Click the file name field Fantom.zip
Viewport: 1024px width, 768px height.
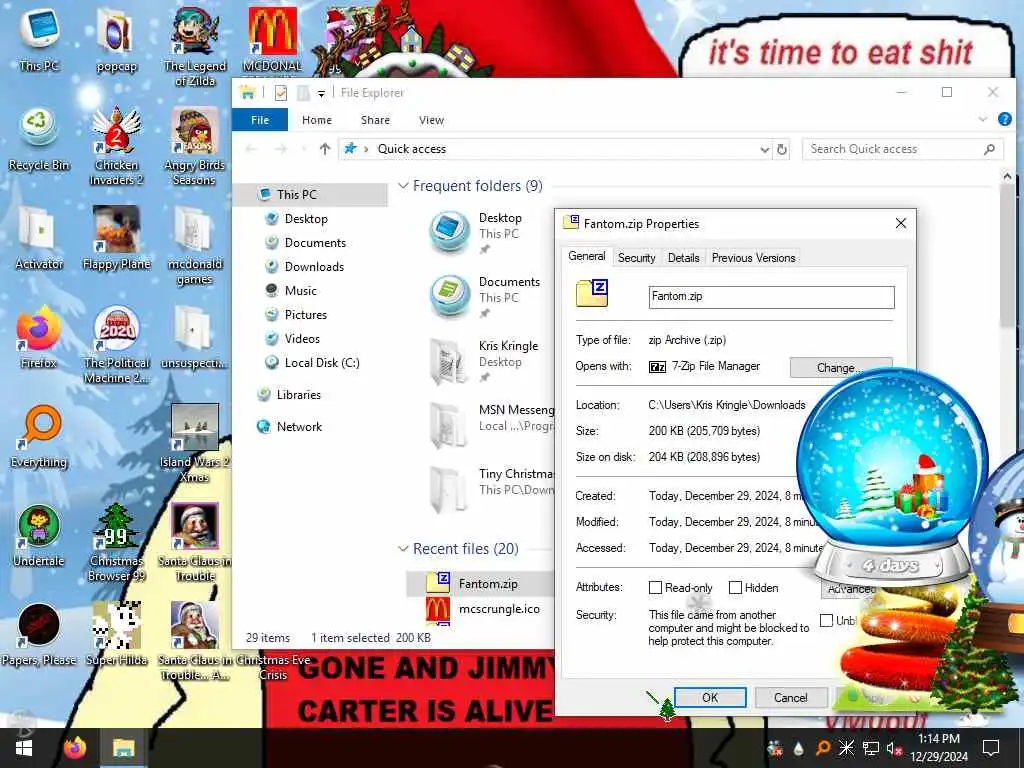point(771,296)
